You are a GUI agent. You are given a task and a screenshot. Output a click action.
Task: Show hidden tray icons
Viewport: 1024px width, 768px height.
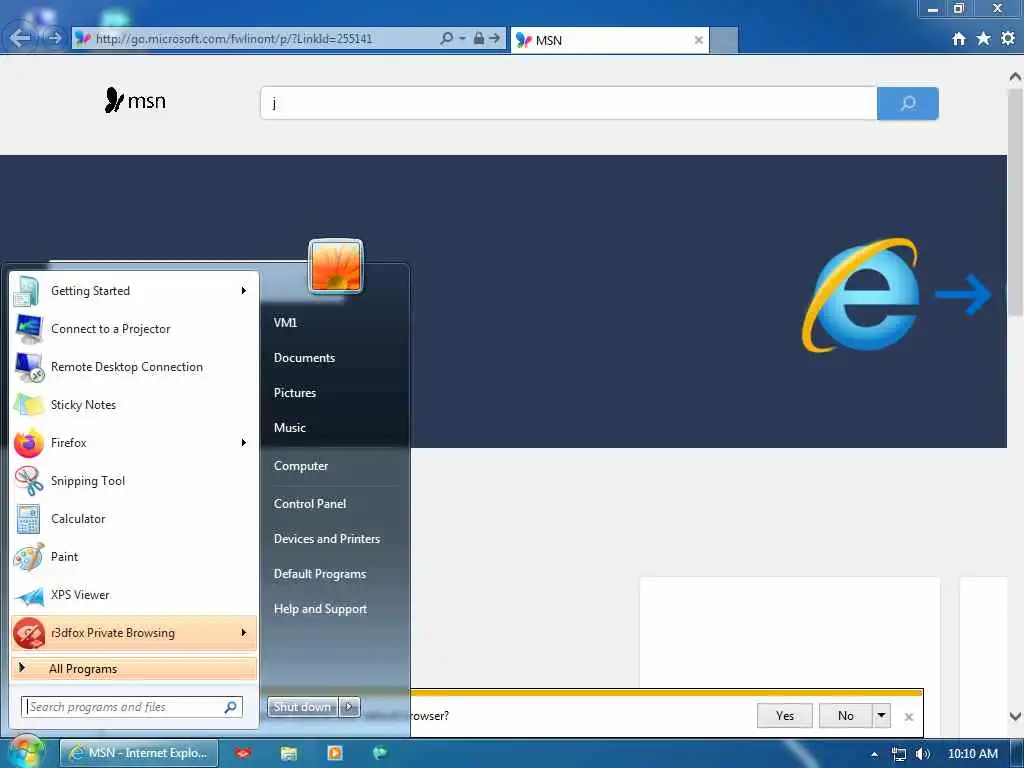[874, 754]
